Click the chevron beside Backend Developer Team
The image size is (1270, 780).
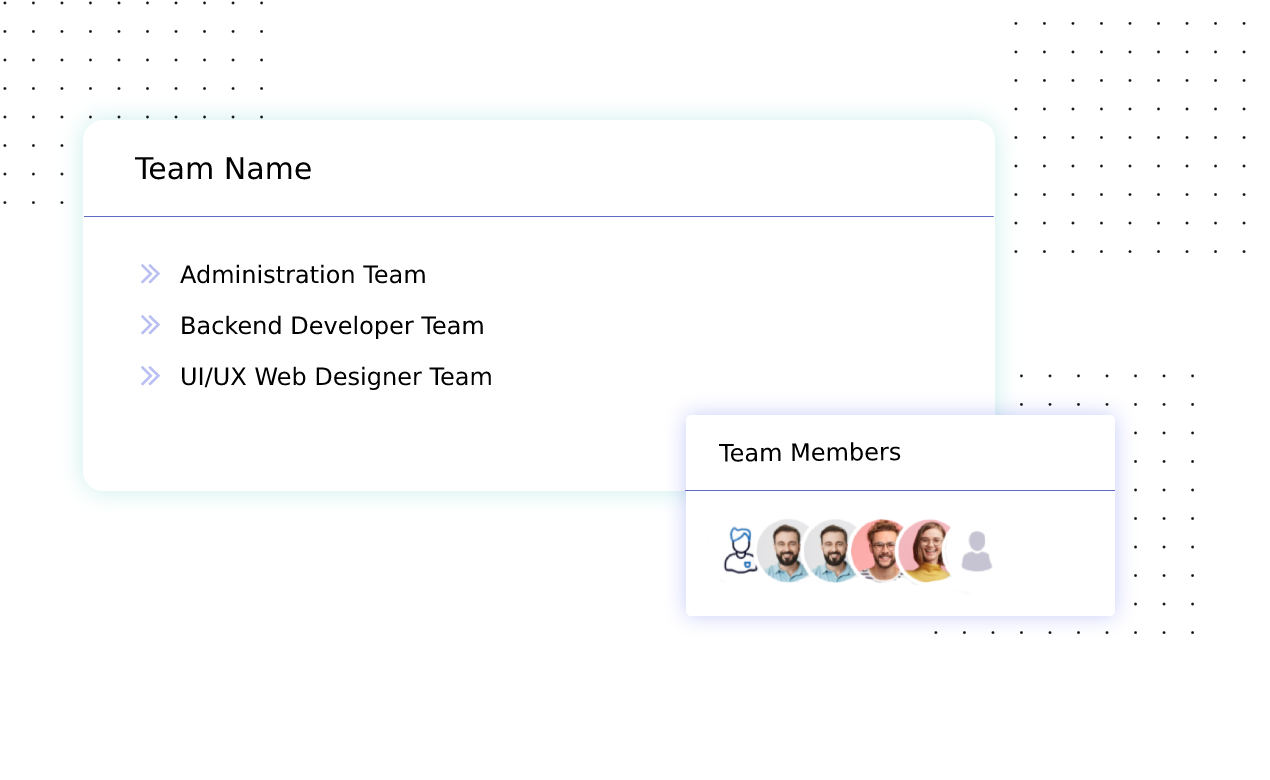pyautogui.click(x=150, y=325)
